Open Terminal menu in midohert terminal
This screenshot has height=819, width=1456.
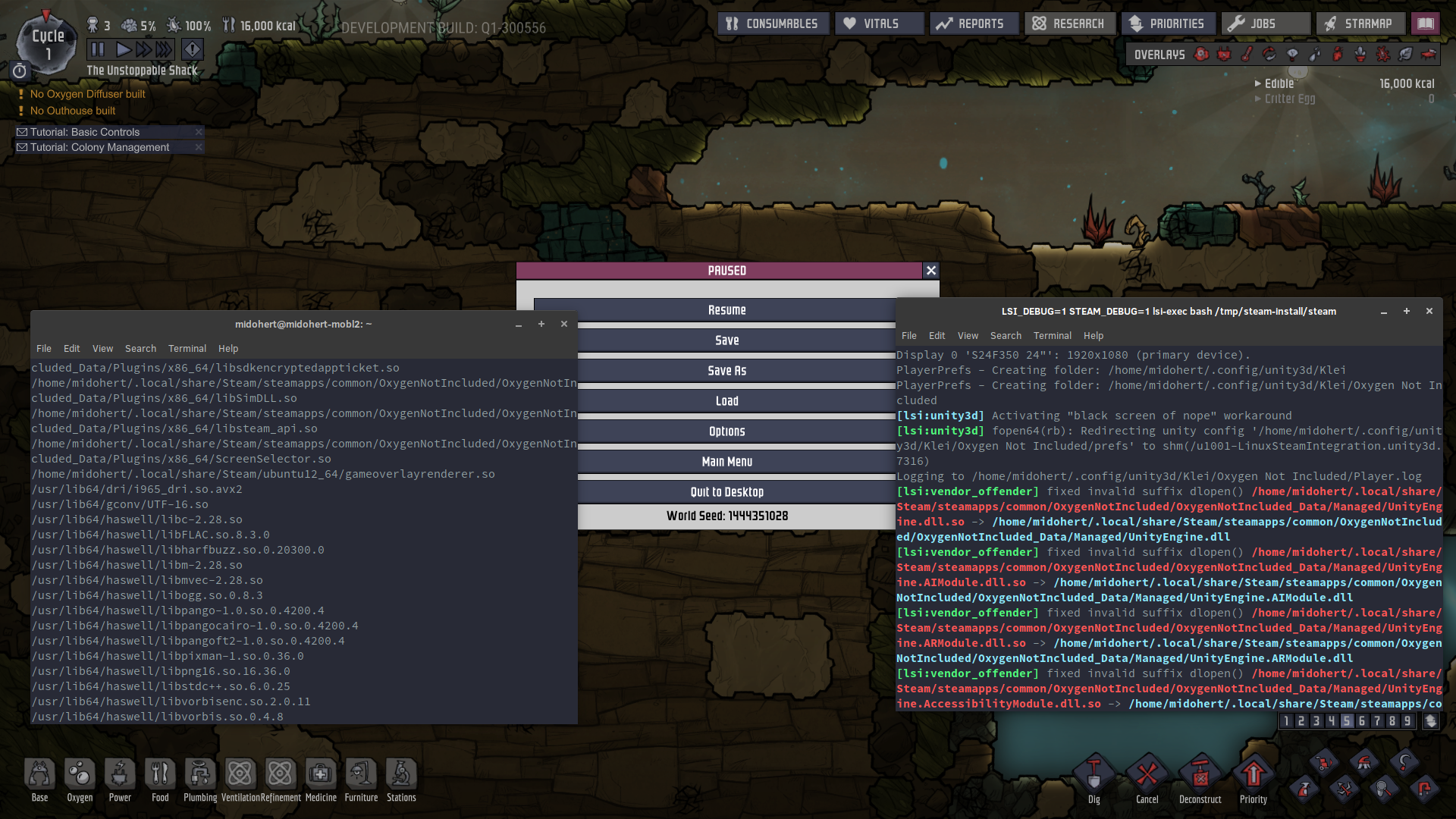pyautogui.click(x=187, y=349)
